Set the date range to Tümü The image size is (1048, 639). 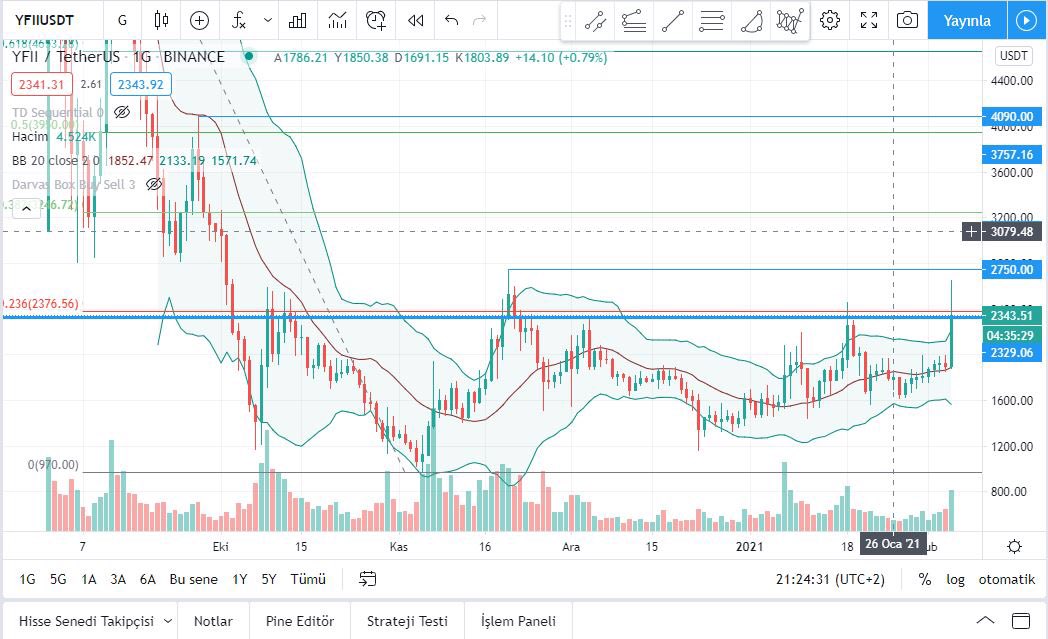coord(308,579)
